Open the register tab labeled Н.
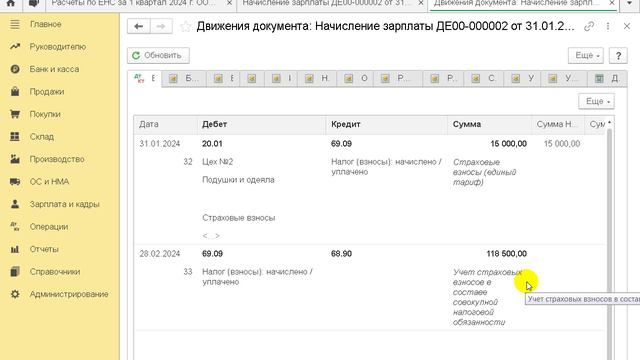The height and width of the screenshot is (360, 640). tap(317, 78)
